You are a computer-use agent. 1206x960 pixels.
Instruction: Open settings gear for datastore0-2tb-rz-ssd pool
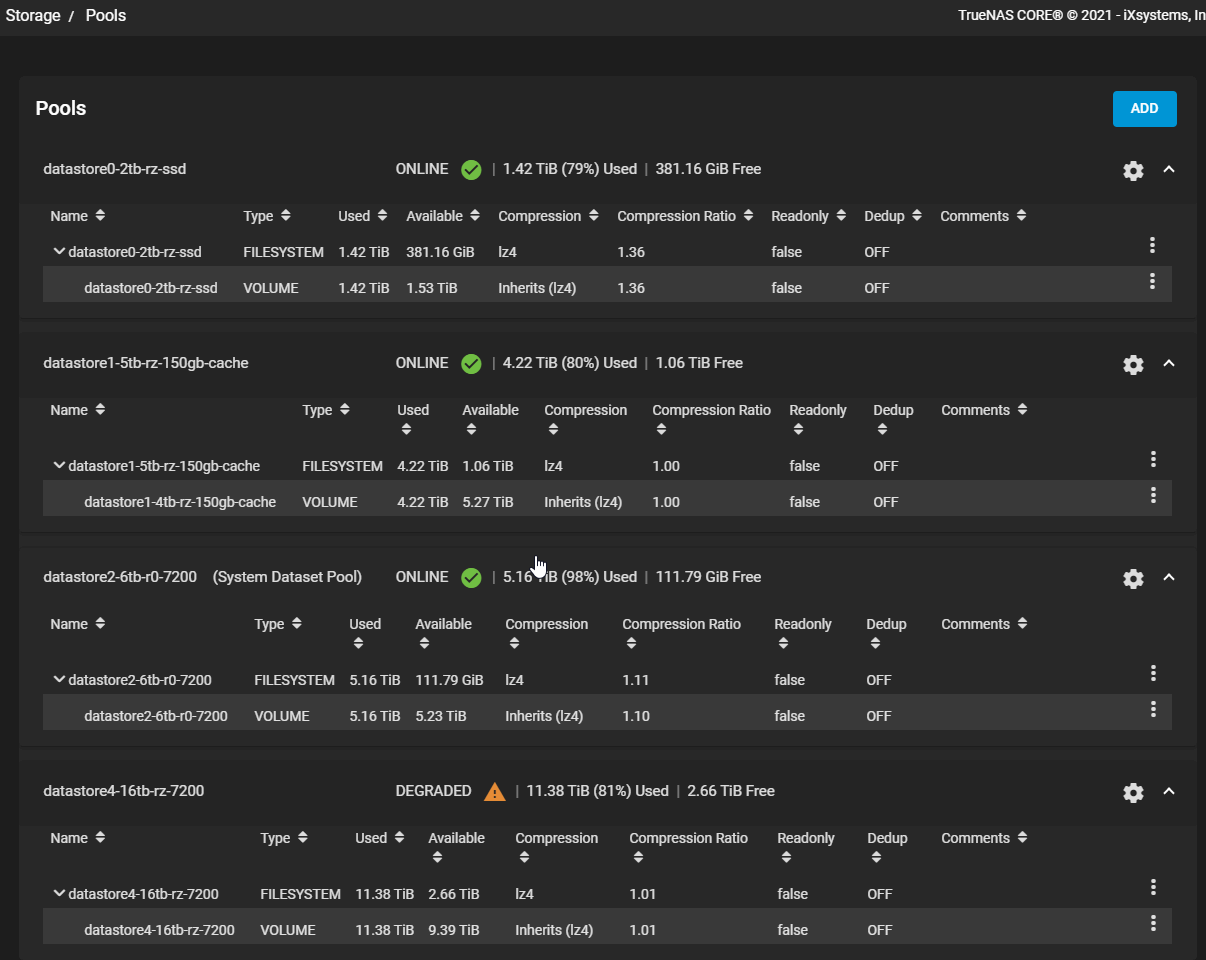pos(1132,171)
